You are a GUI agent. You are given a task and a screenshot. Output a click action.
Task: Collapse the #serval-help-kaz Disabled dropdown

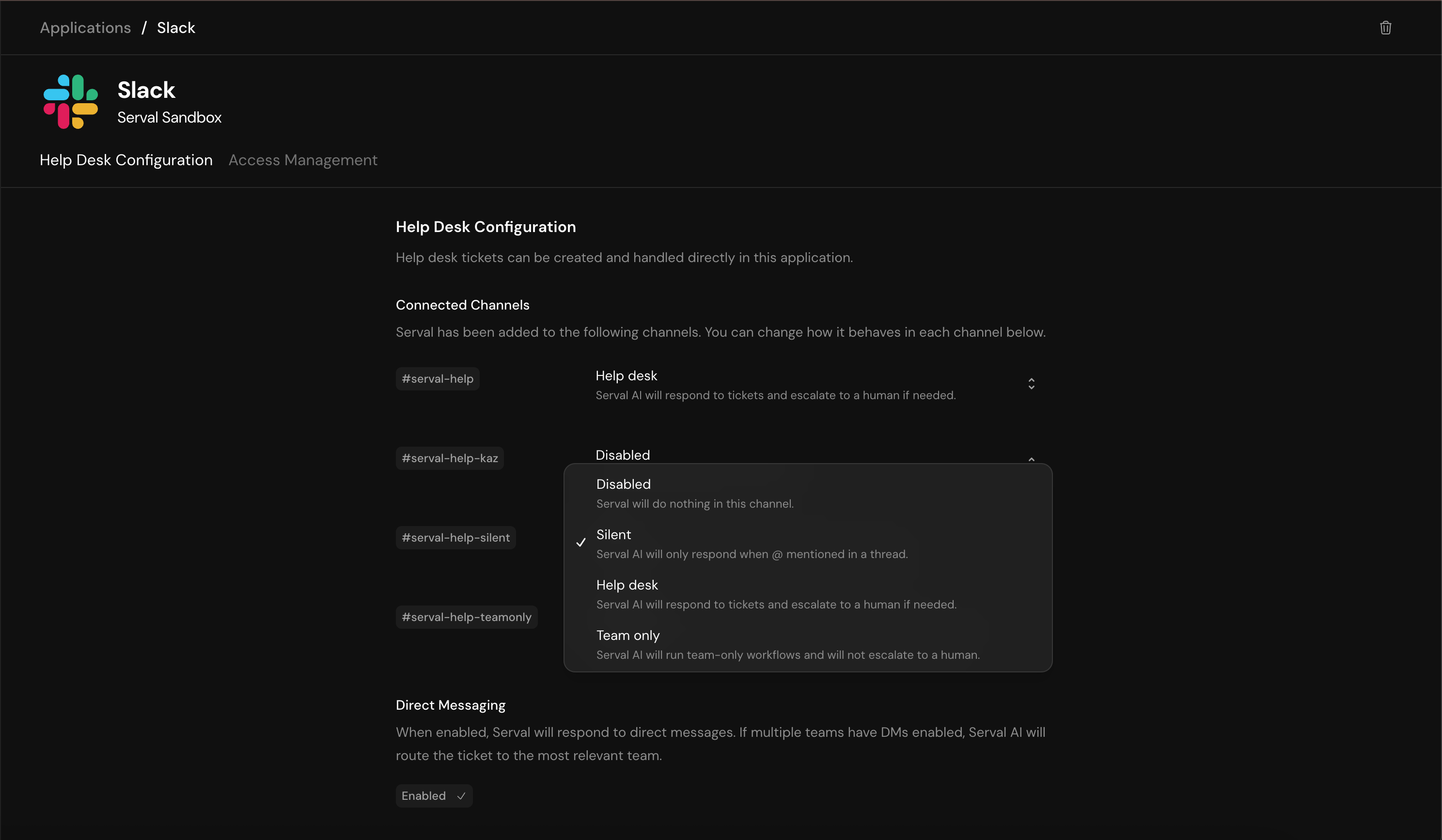[x=815, y=455]
